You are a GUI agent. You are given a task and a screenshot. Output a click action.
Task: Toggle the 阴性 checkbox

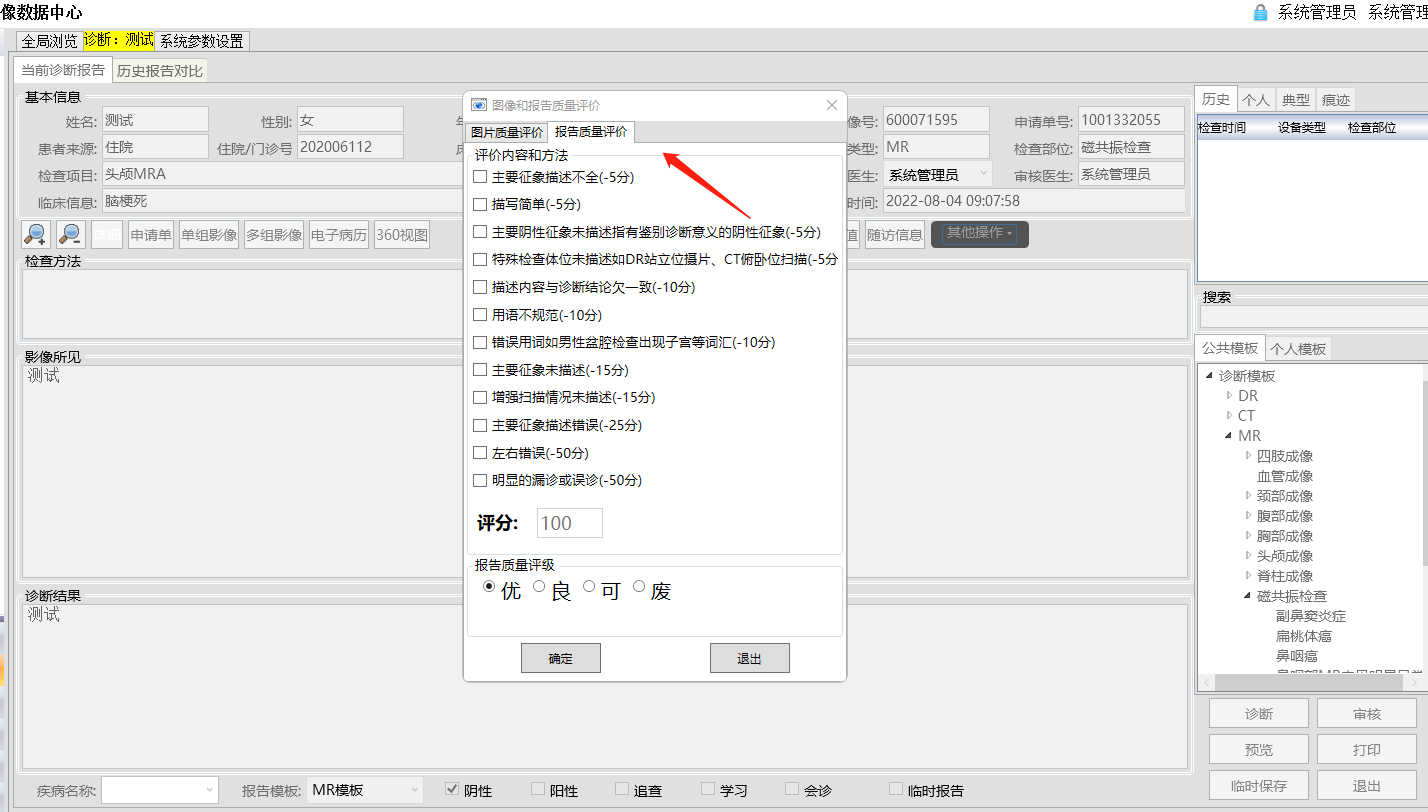(452, 789)
